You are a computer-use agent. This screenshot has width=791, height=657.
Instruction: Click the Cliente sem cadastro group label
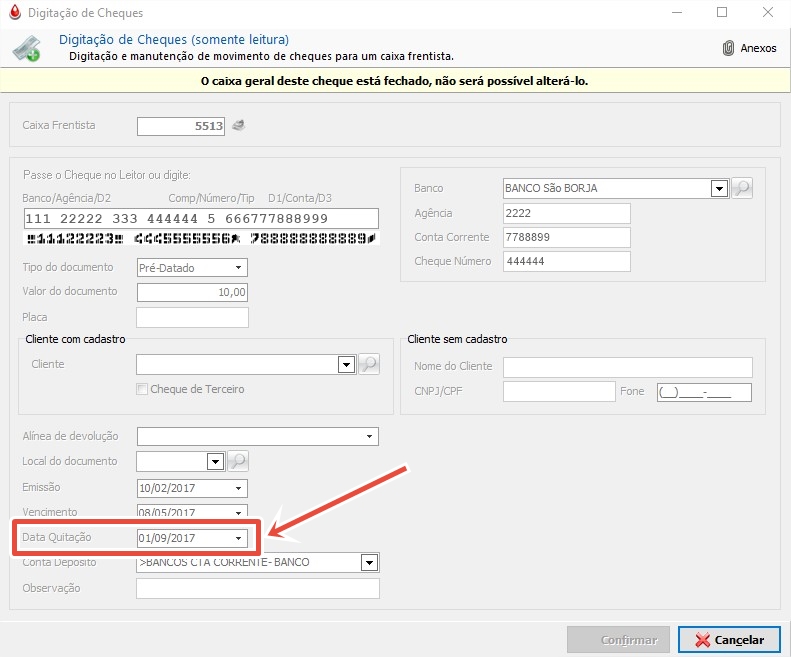pos(457,339)
